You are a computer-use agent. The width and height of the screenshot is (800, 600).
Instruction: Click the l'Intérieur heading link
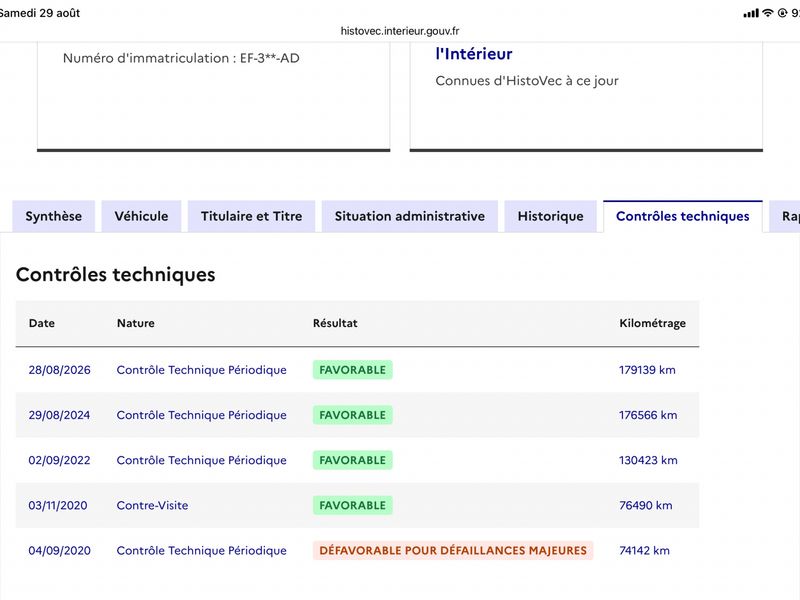(474, 54)
